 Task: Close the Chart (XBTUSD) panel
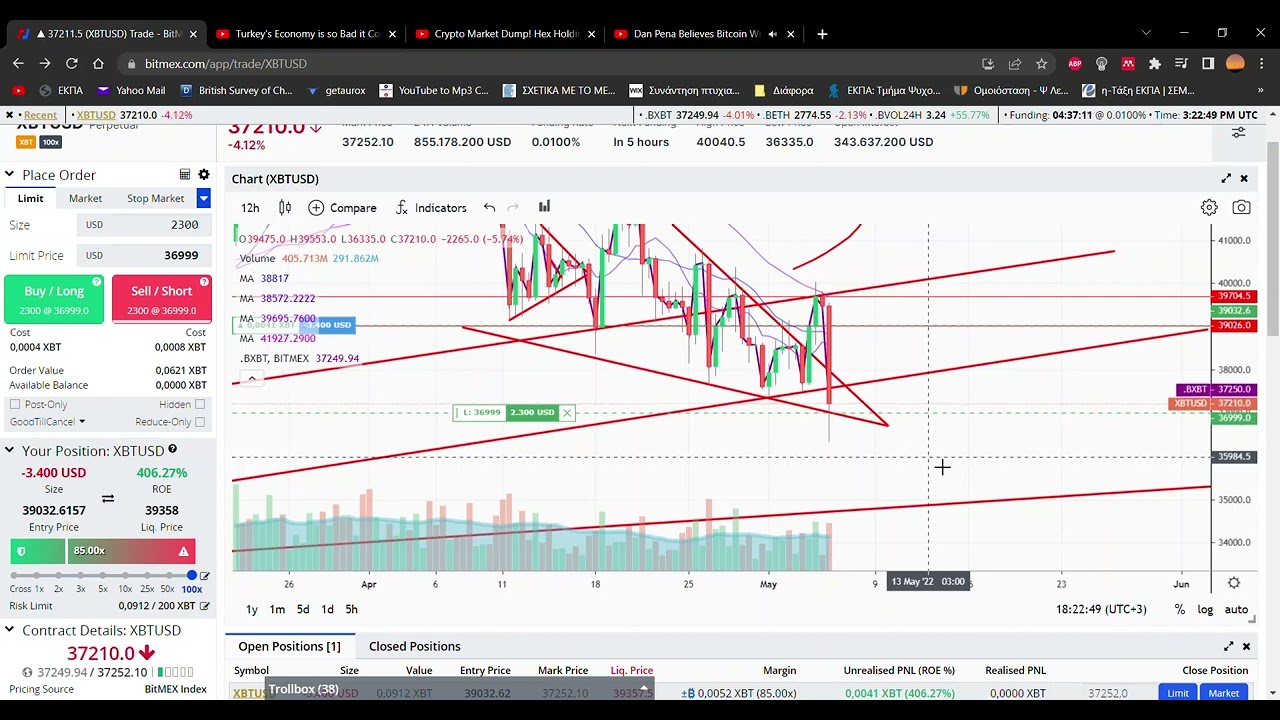click(1244, 179)
